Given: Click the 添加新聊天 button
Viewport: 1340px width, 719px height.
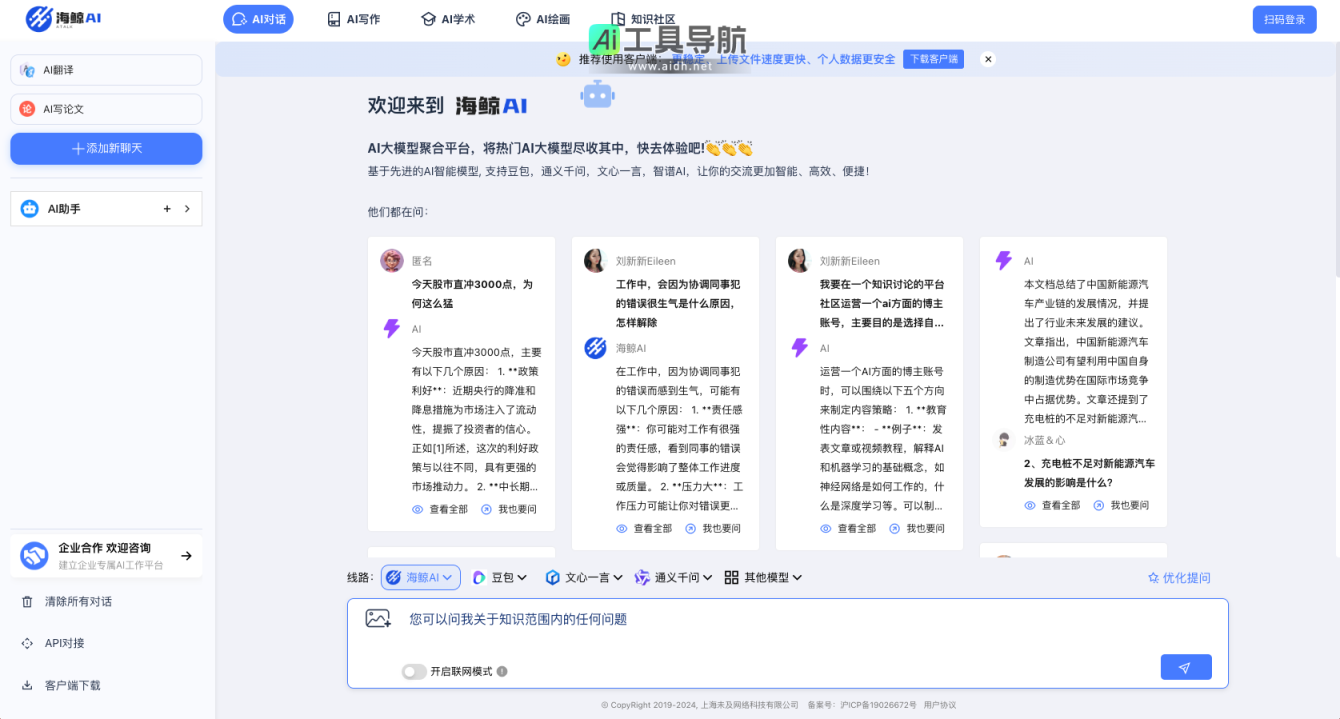Looking at the screenshot, I should [x=106, y=148].
